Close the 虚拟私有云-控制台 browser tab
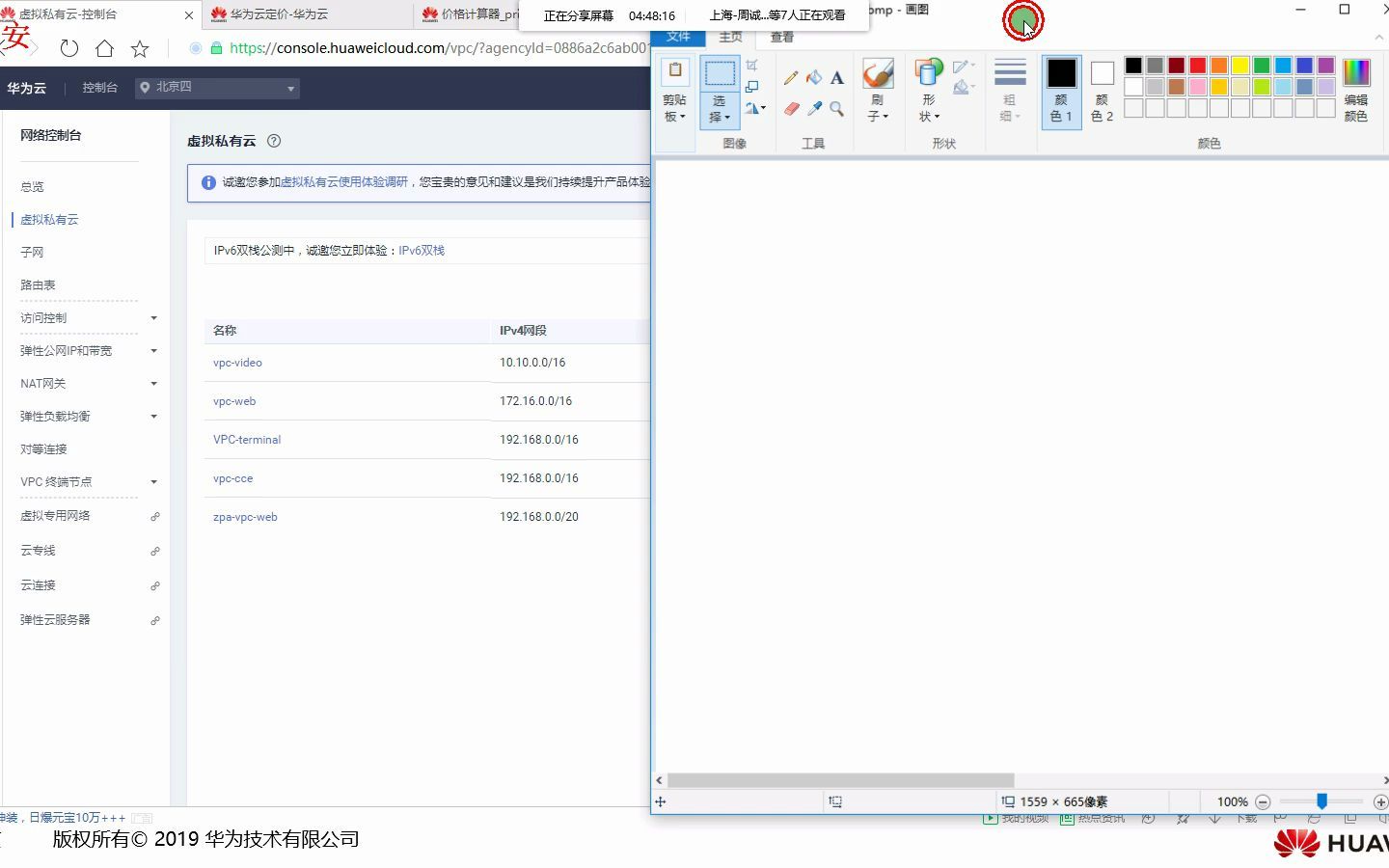This screenshot has height=868, width=1389. coord(188,14)
